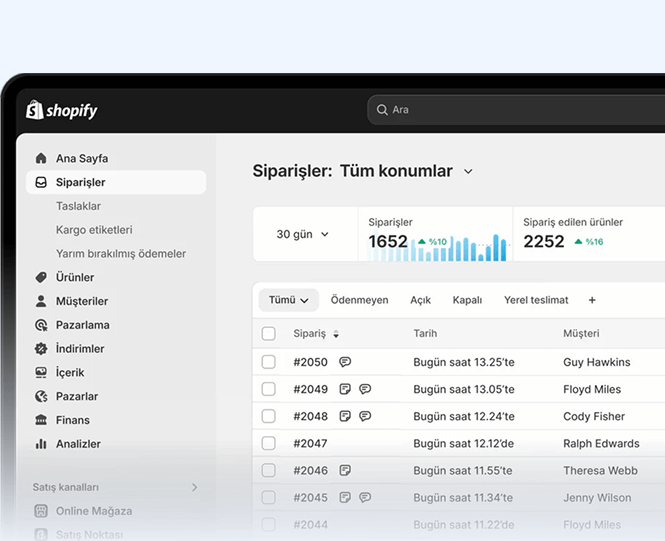Expand the Tüm konumlar location dropdown
The height and width of the screenshot is (541, 665).
coord(468,172)
